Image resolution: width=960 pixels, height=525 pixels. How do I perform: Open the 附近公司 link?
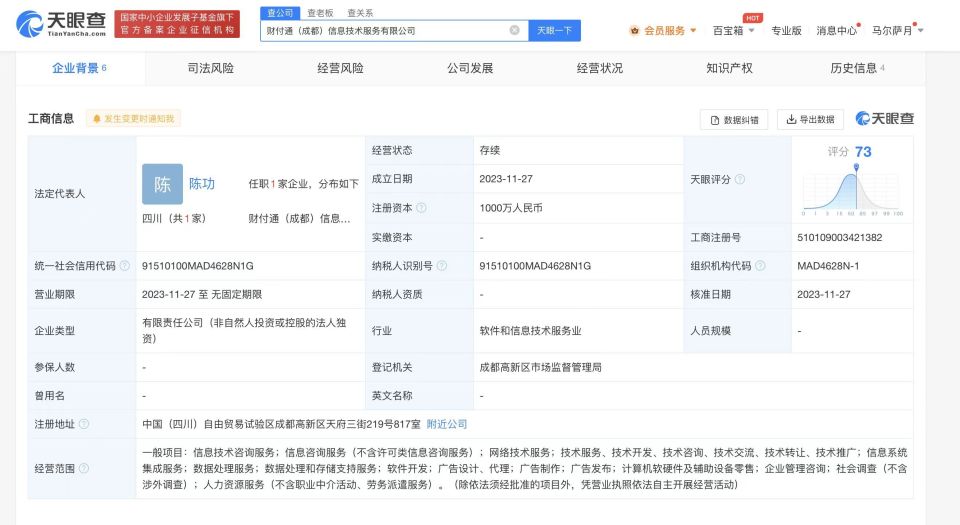(447, 424)
